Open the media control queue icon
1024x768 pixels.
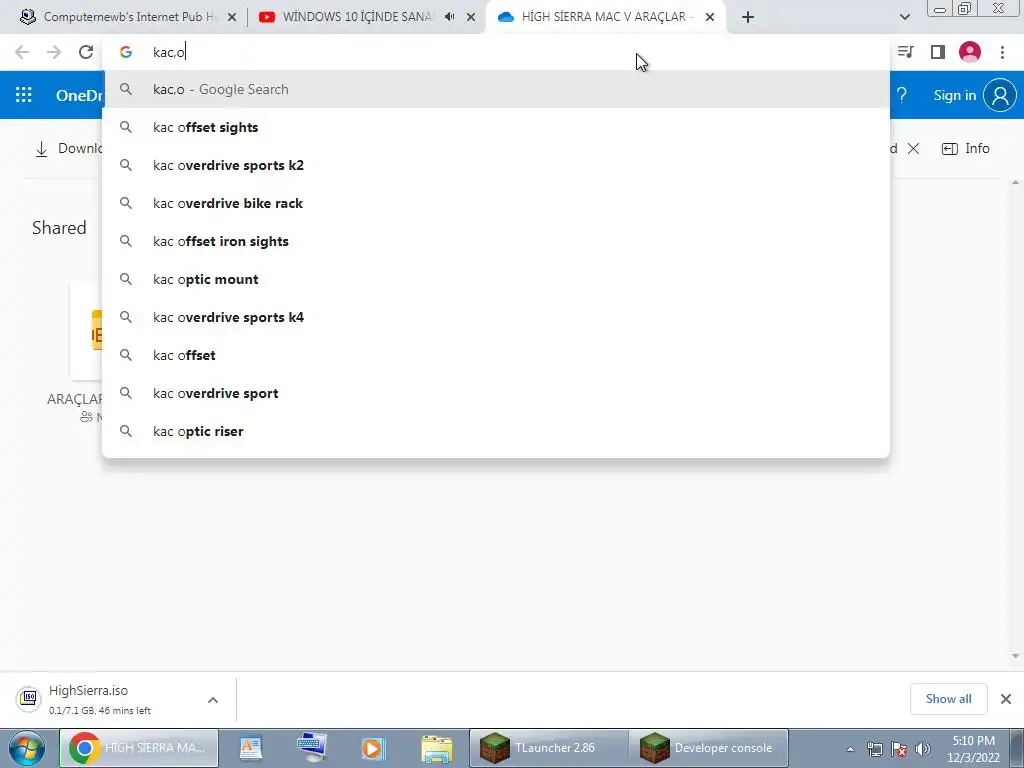pyautogui.click(x=905, y=52)
